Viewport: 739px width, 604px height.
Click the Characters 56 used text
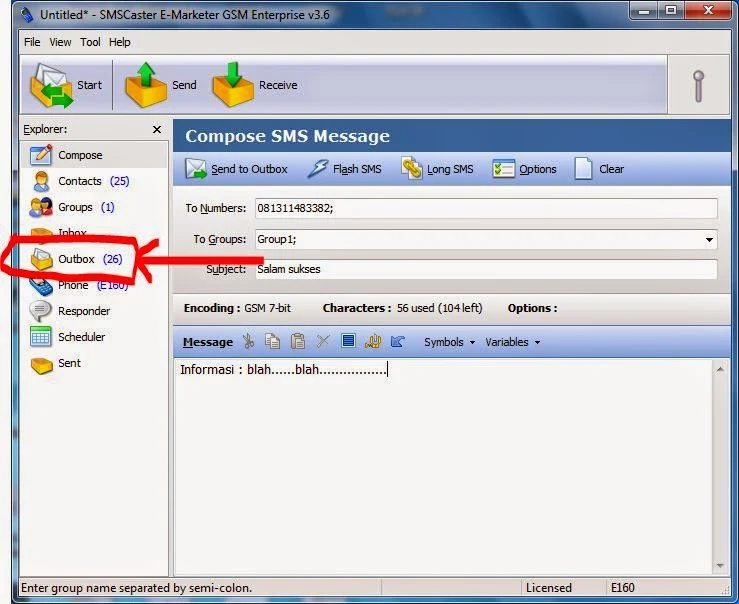coord(402,308)
